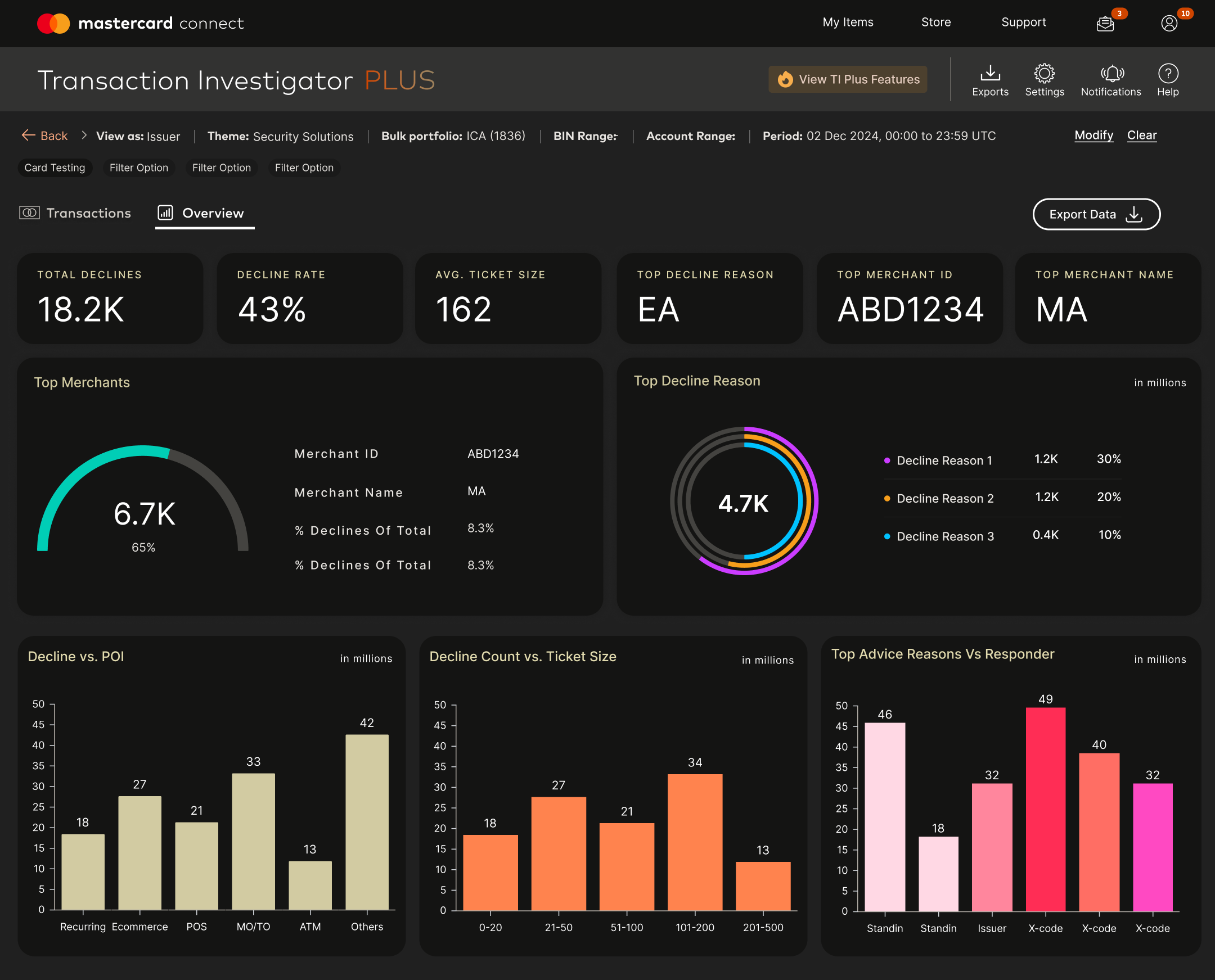Open the Settings gear icon
Screen dimensions: 1215x980
click(1044, 74)
